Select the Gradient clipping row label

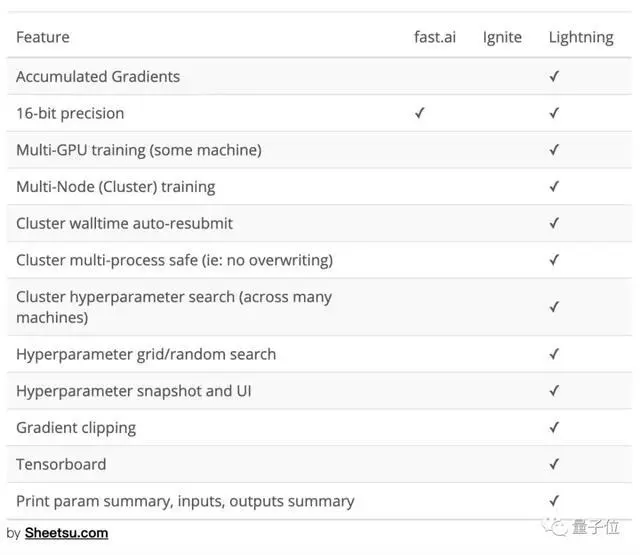pos(76,428)
